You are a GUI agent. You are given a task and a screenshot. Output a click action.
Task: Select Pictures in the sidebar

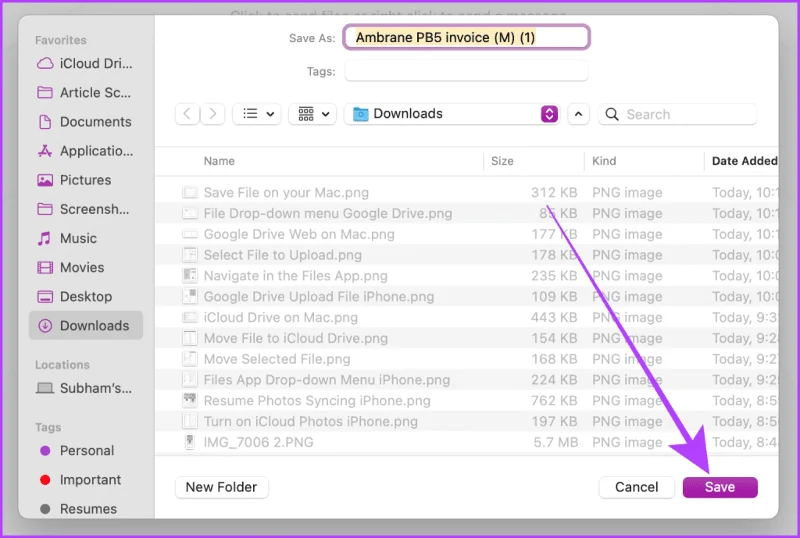(x=85, y=180)
